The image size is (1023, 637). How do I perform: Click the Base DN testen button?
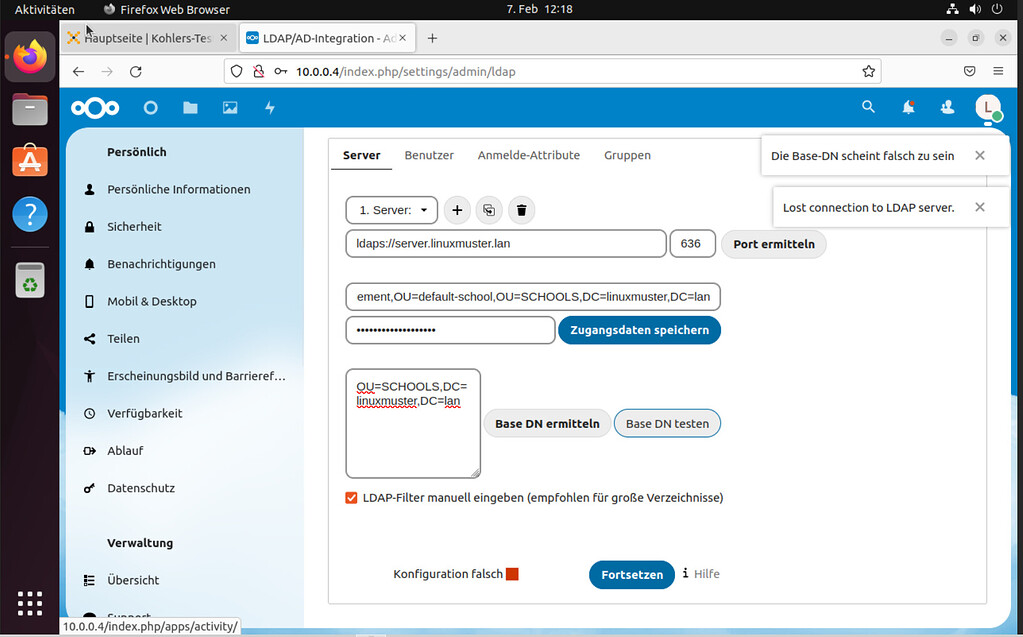click(667, 424)
